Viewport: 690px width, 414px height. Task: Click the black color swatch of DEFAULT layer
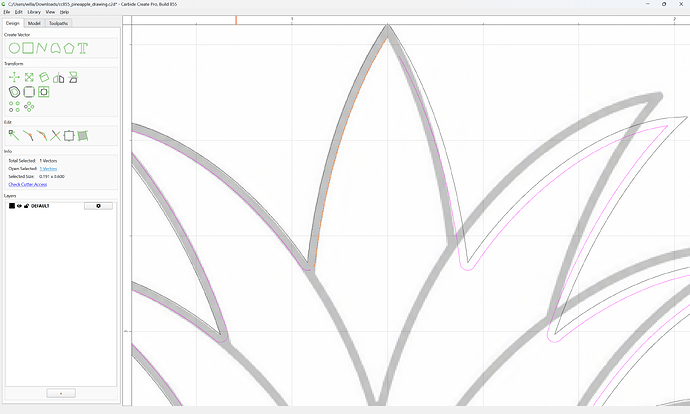click(x=12, y=206)
